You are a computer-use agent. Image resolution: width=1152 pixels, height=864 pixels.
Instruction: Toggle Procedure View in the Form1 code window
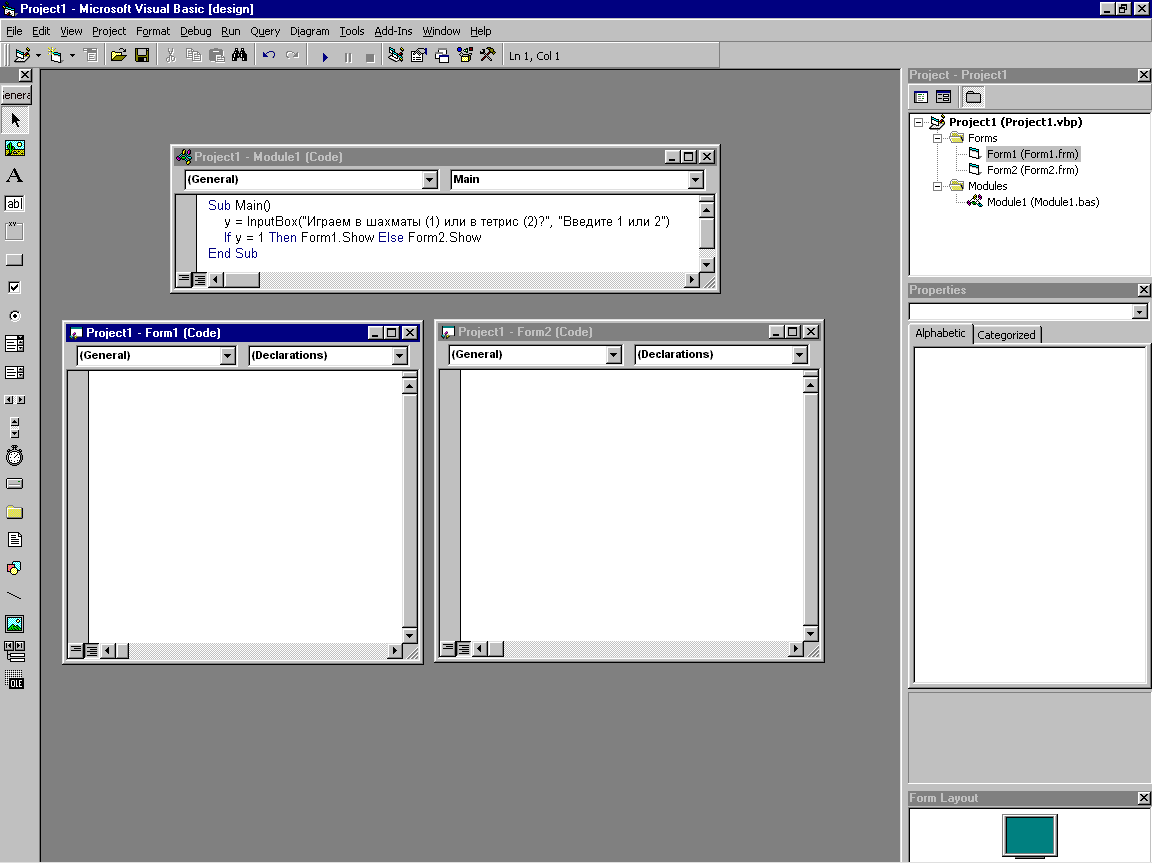[76, 650]
